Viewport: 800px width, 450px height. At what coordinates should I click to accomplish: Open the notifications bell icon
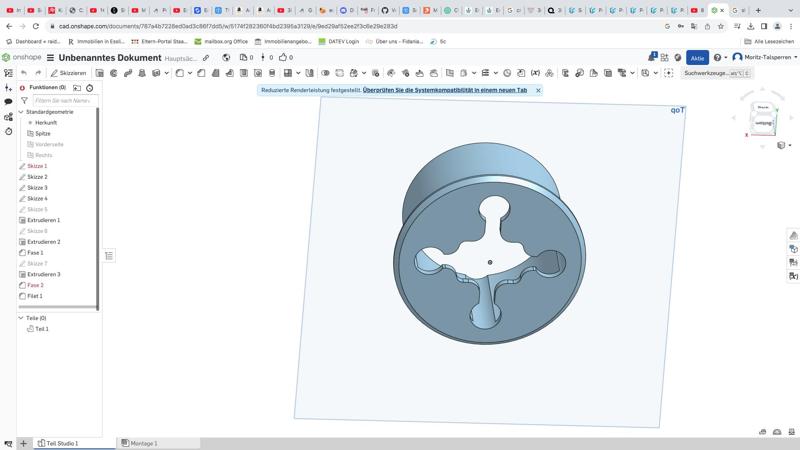tap(652, 57)
